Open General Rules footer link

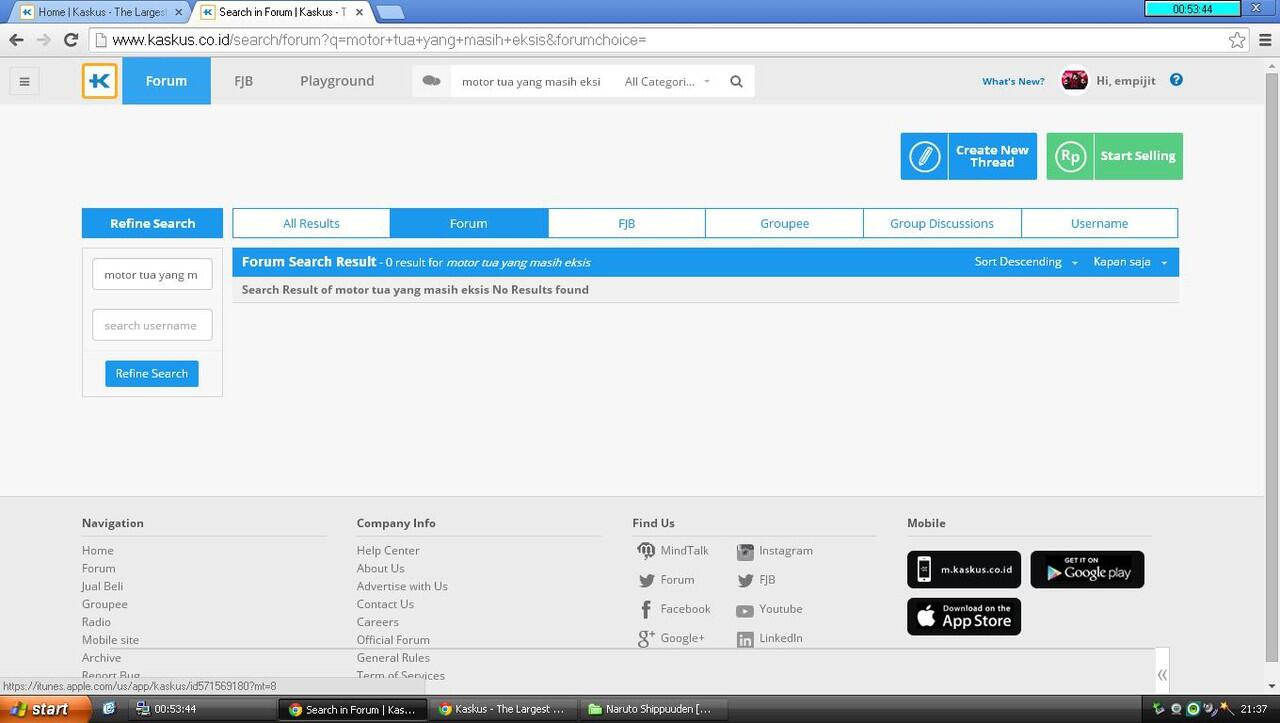click(393, 658)
